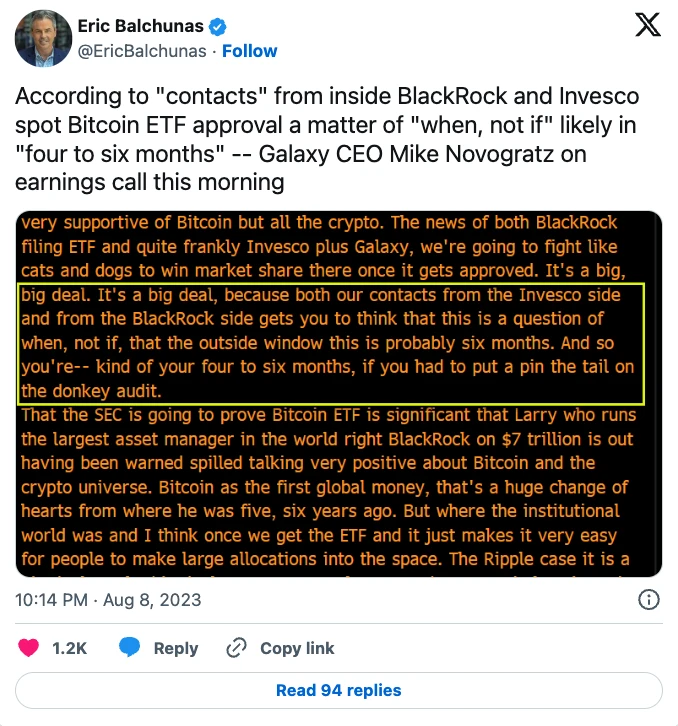Click the reply speech bubble icon

tap(129, 648)
